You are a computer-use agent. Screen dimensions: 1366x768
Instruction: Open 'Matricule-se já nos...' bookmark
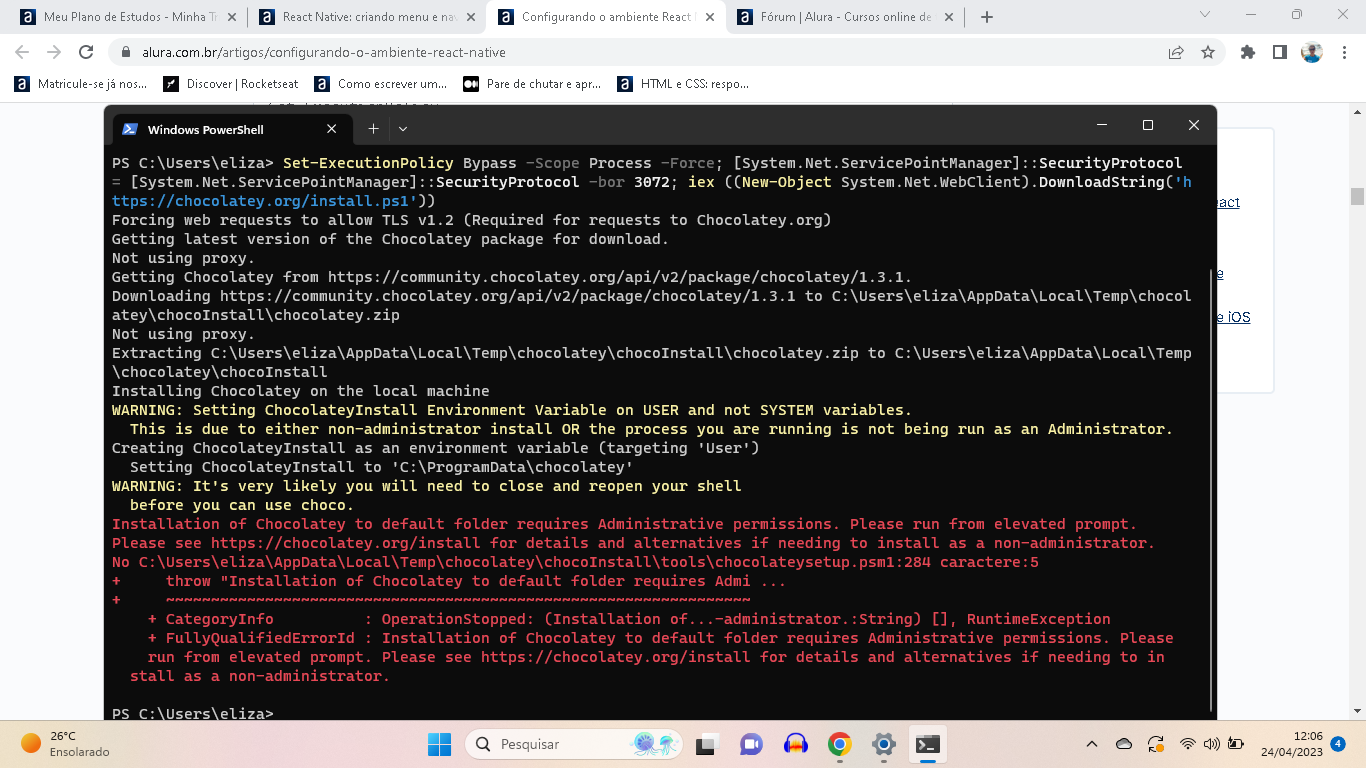pos(81,84)
